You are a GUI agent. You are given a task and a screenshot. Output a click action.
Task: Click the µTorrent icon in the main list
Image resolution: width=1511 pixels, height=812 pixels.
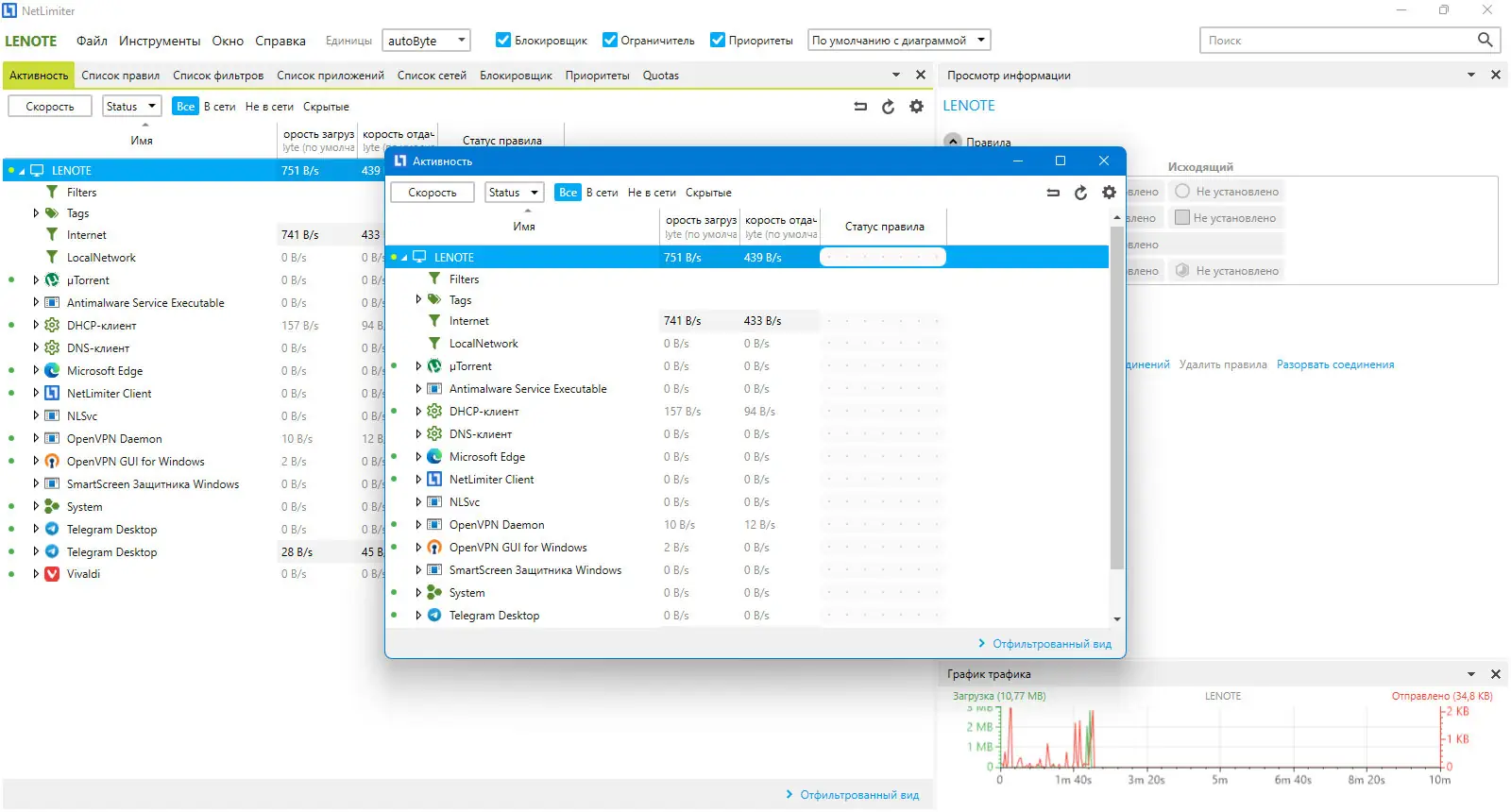click(52, 280)
